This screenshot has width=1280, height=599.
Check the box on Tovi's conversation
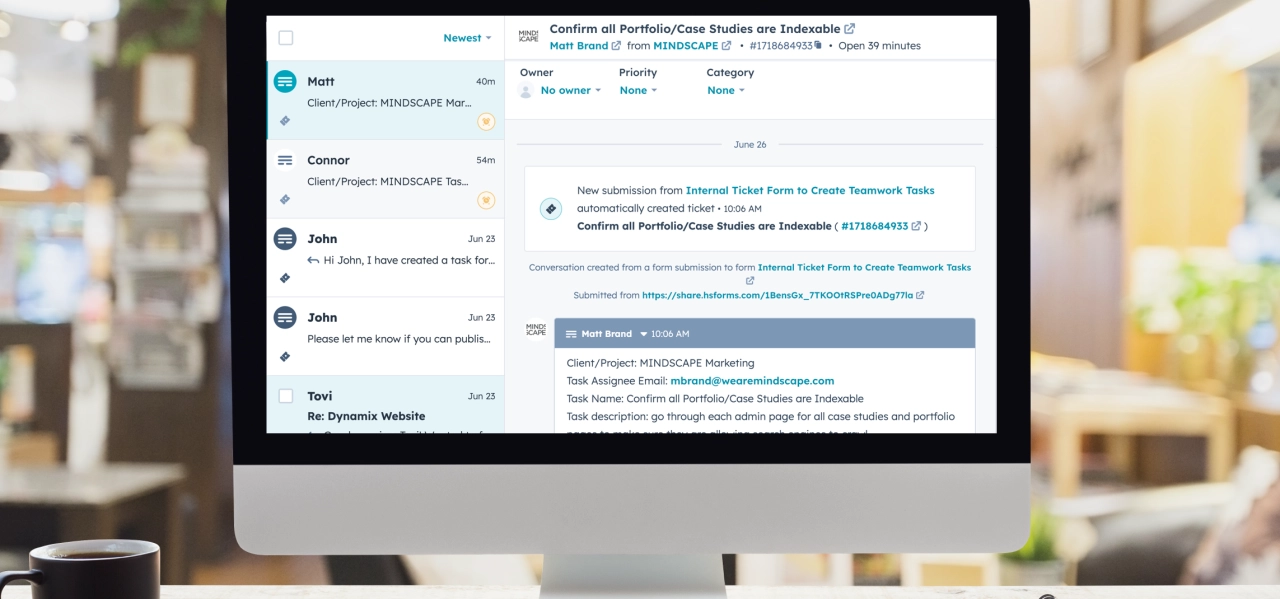(x=286, y=396)
